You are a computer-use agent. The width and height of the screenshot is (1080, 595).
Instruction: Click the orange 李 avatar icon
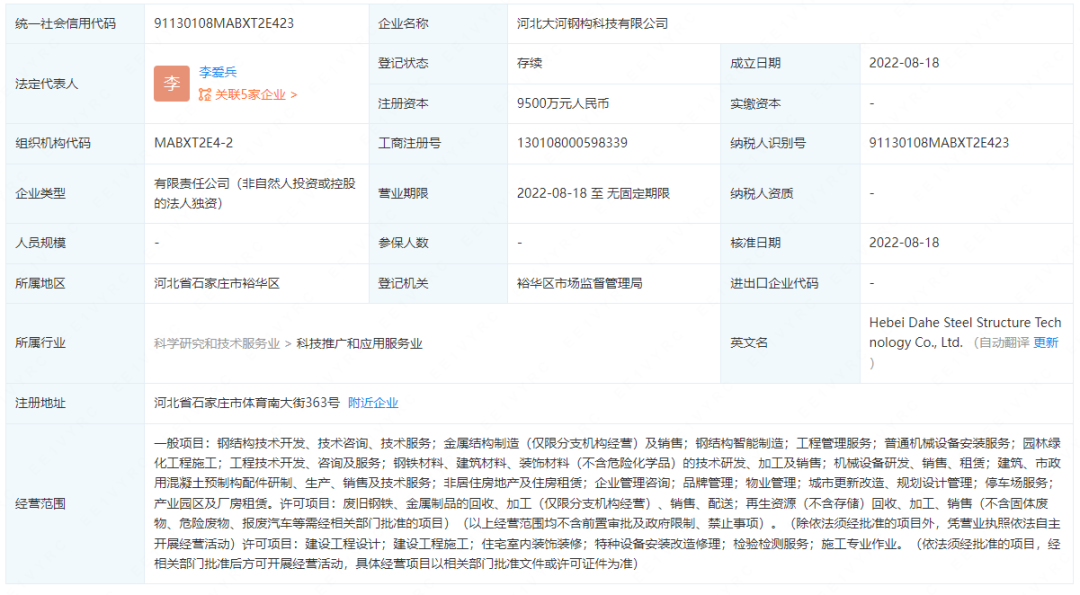point(172,83)
